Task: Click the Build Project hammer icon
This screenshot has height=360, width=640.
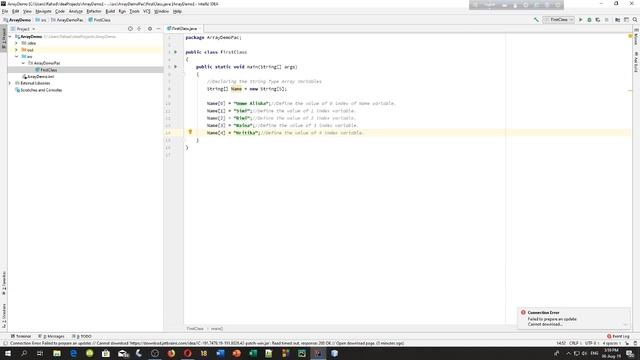Action: point(536,20)
